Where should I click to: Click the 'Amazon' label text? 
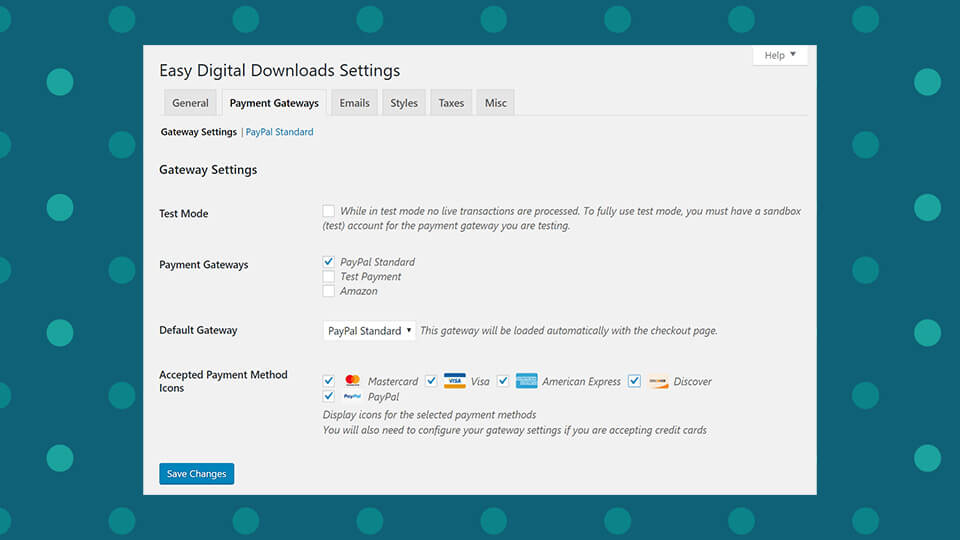(359, 291)
